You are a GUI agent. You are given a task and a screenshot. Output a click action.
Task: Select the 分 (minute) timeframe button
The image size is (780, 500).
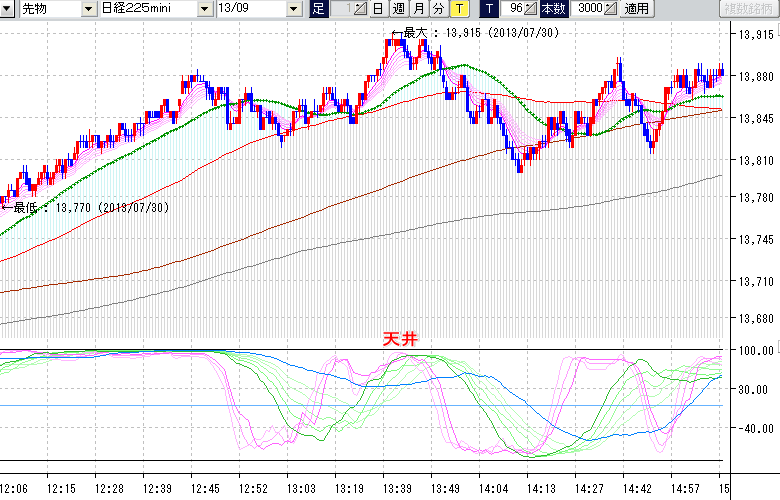click(x=438, y=9)
